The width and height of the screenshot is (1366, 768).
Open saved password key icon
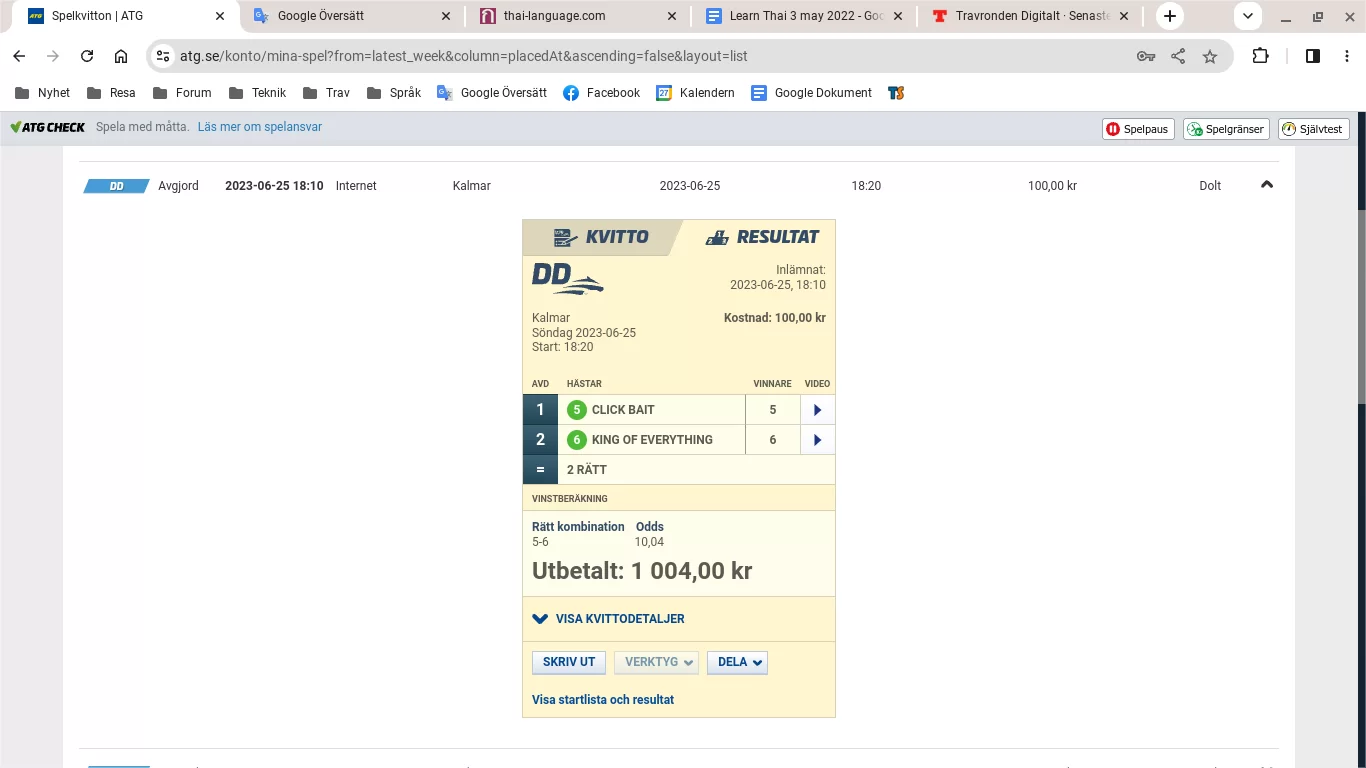[1146, 56]
